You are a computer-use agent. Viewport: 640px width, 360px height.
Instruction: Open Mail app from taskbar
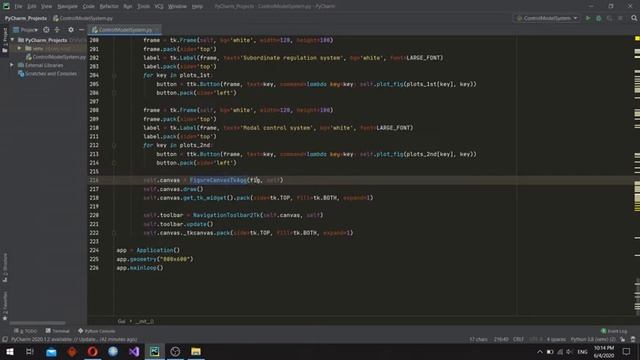click(x=51, y=351)
